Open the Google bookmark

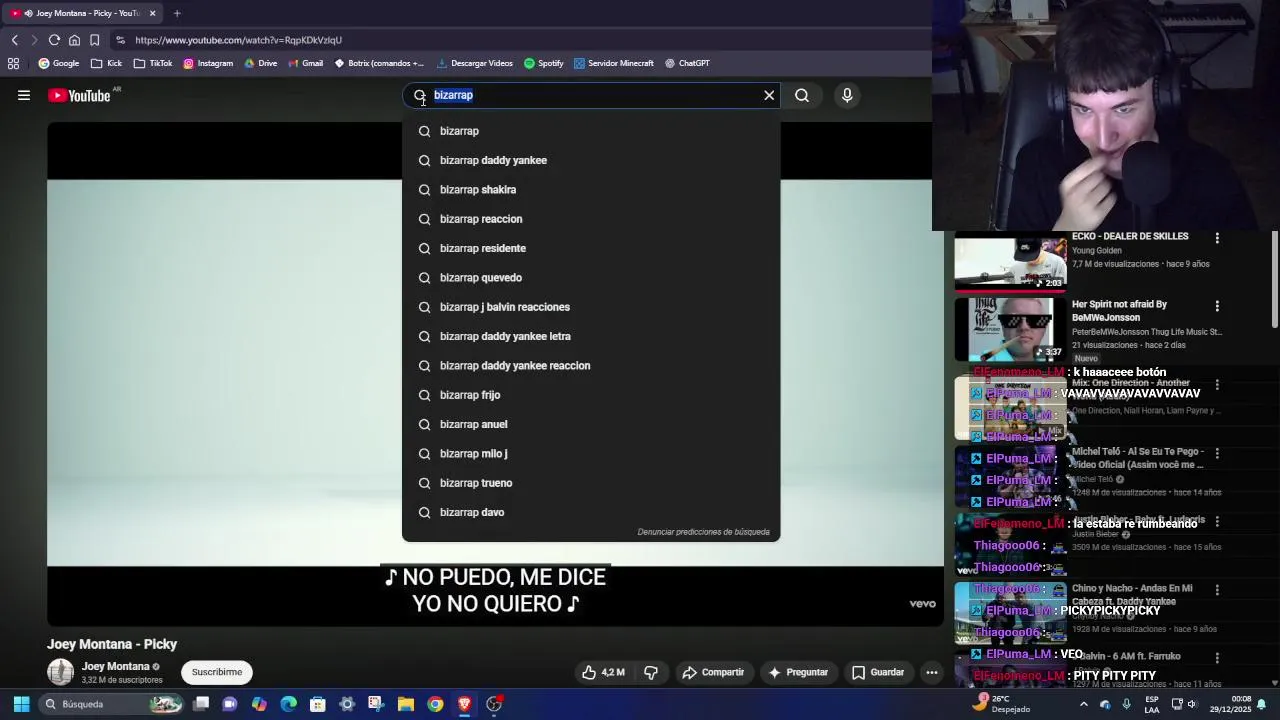[59, 63]
